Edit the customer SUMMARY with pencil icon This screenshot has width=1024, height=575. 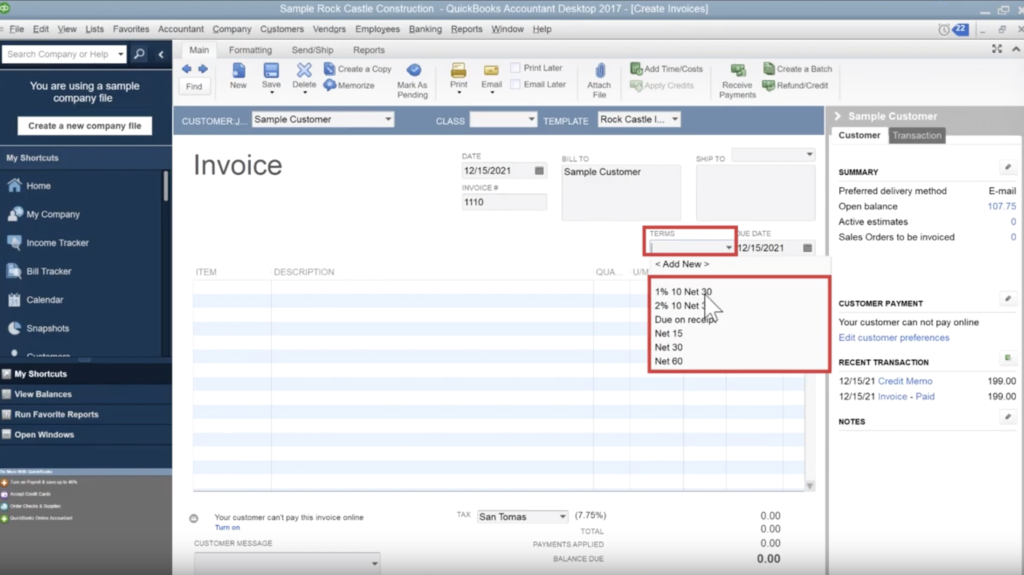(1008, 168)
